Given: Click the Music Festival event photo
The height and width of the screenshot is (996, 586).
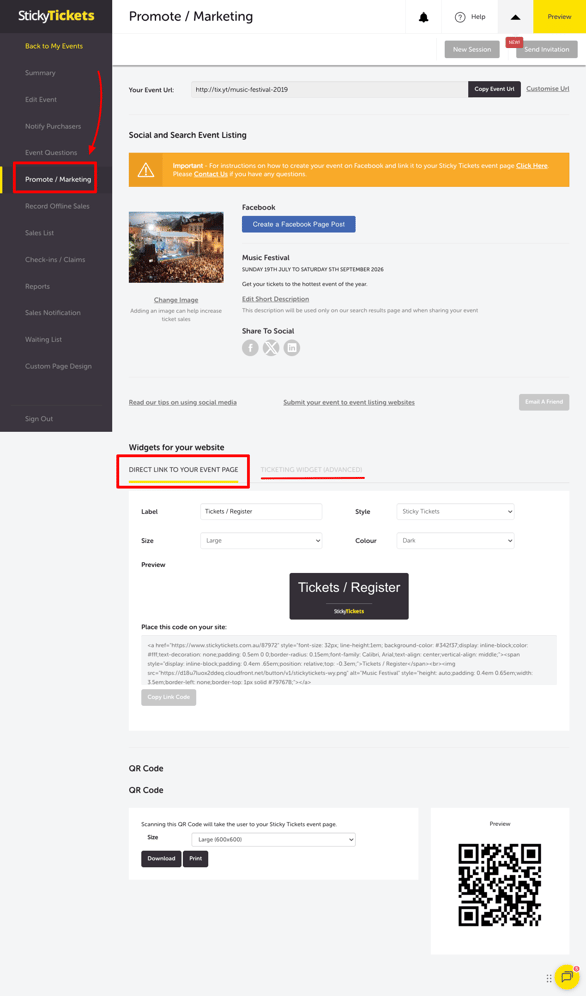Looking at the screenshot, I should tap(176, 247).
